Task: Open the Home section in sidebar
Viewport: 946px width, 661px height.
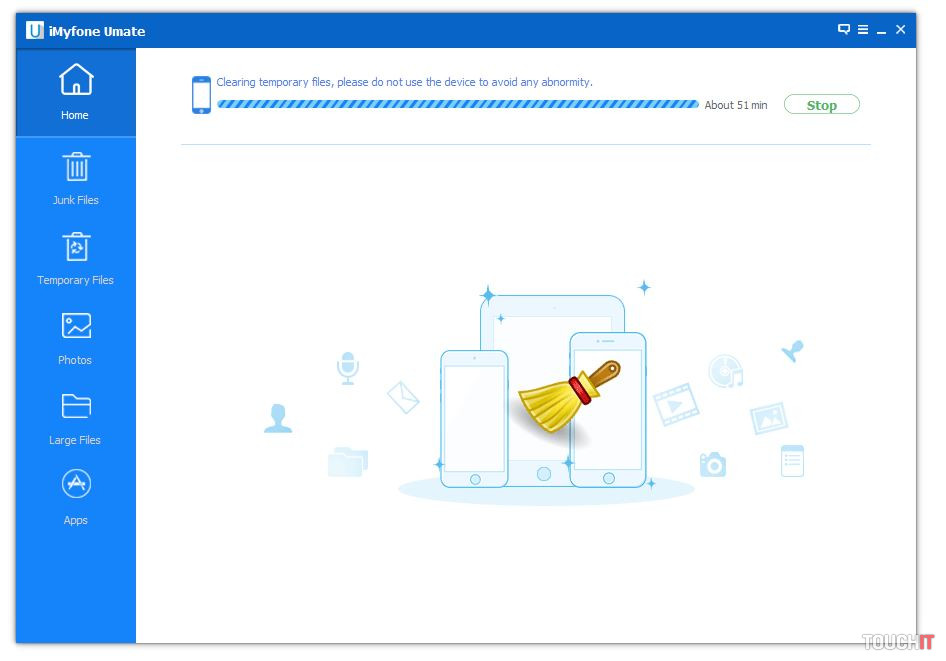Action: (x=75, y=92)
